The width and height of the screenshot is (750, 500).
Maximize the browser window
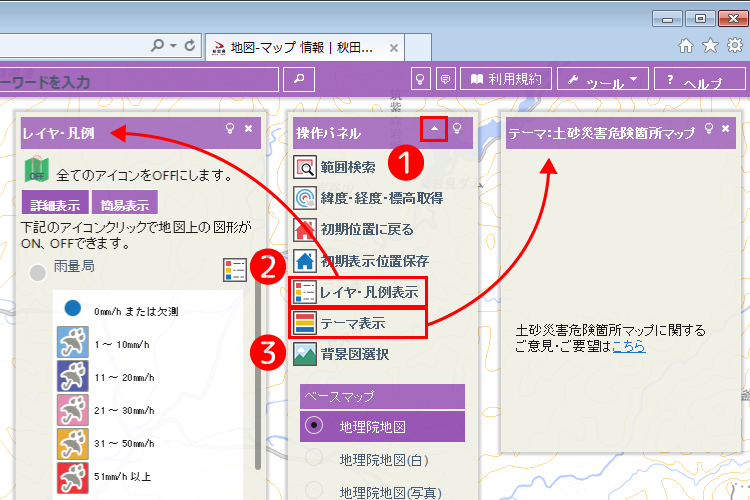tap(700, 19)
